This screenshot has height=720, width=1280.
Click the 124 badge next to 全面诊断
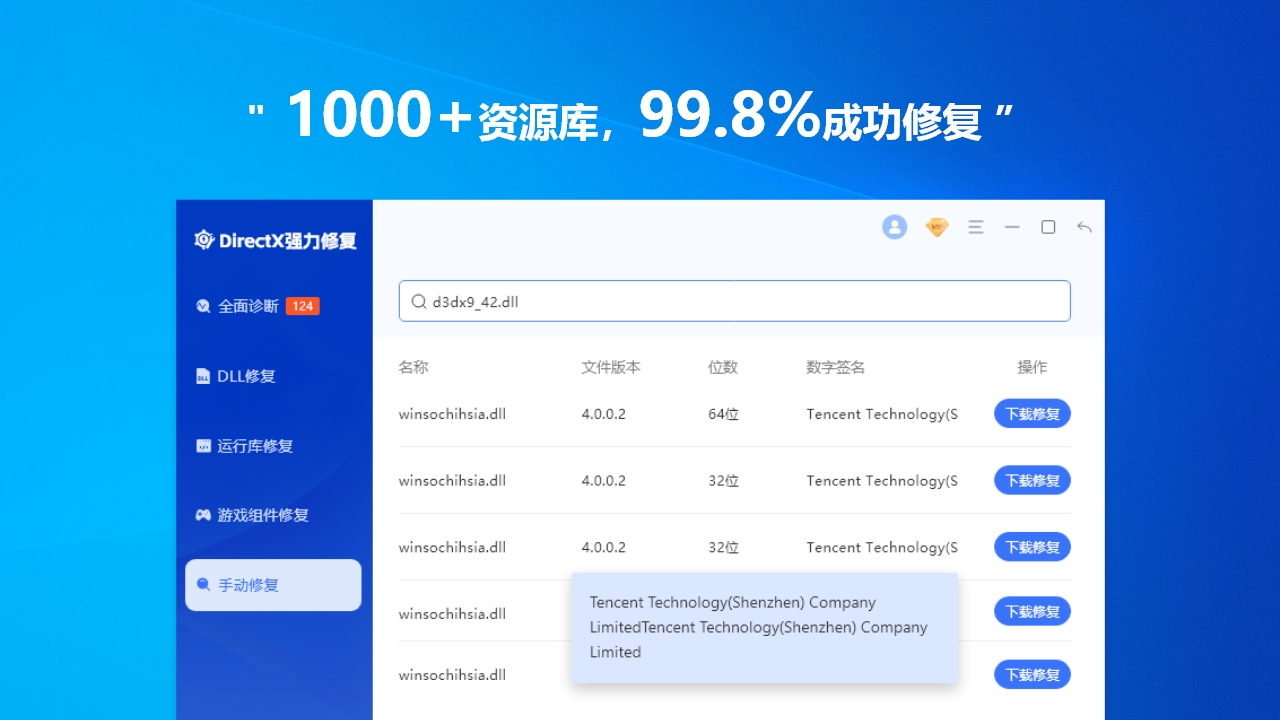pos(302,306)
